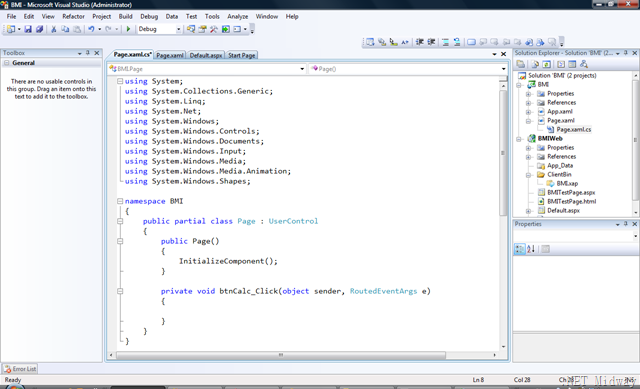Click the Properties object selector combo box
The image size is (640, 389).
[x=576, y=236]
